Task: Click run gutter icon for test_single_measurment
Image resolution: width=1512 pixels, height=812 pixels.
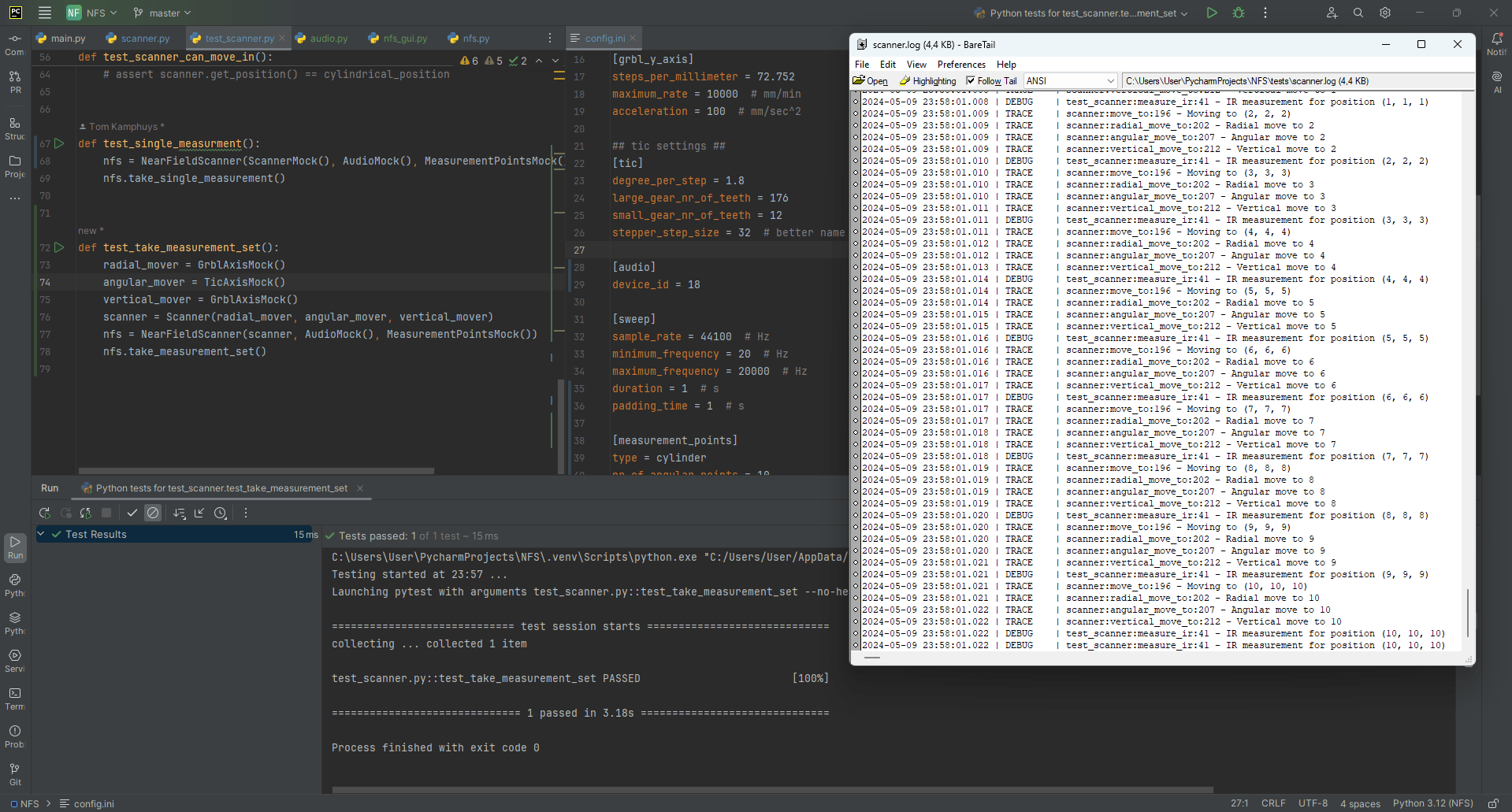Action: (x=59, y=143)
